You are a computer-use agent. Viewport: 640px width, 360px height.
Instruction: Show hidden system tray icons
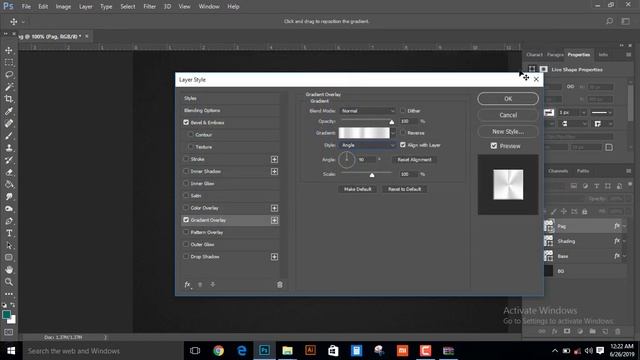554,351
